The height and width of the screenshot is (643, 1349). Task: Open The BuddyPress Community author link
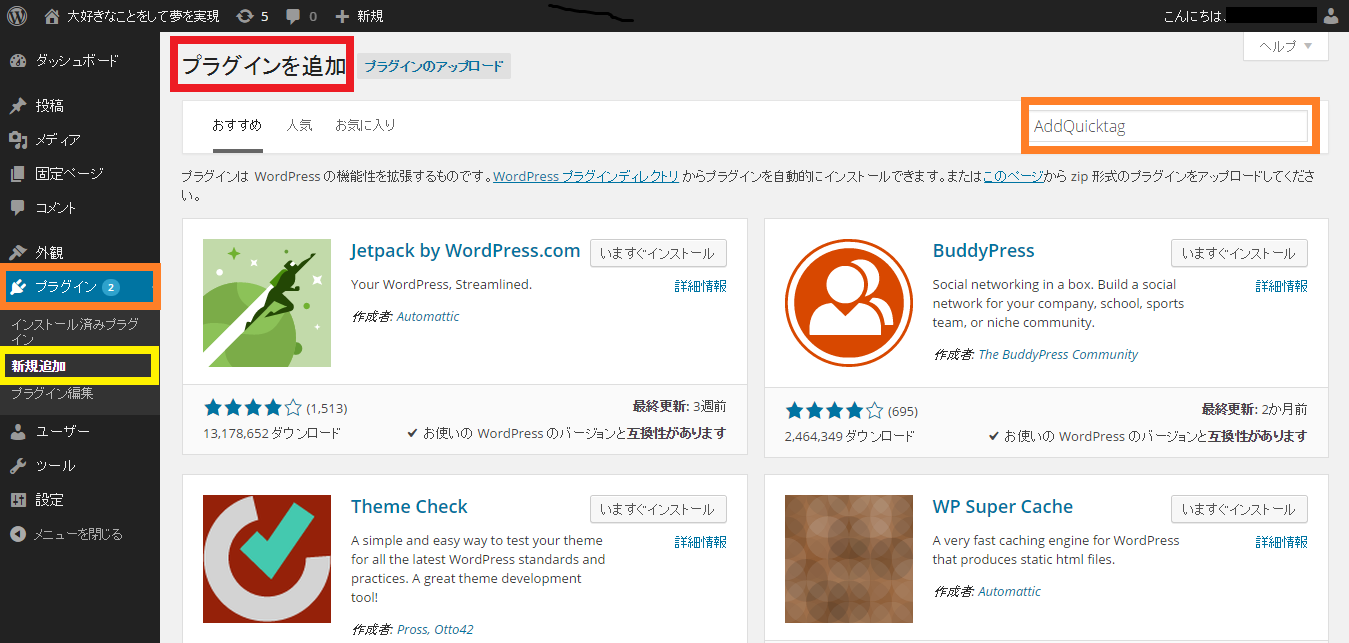coord(1058,354)
